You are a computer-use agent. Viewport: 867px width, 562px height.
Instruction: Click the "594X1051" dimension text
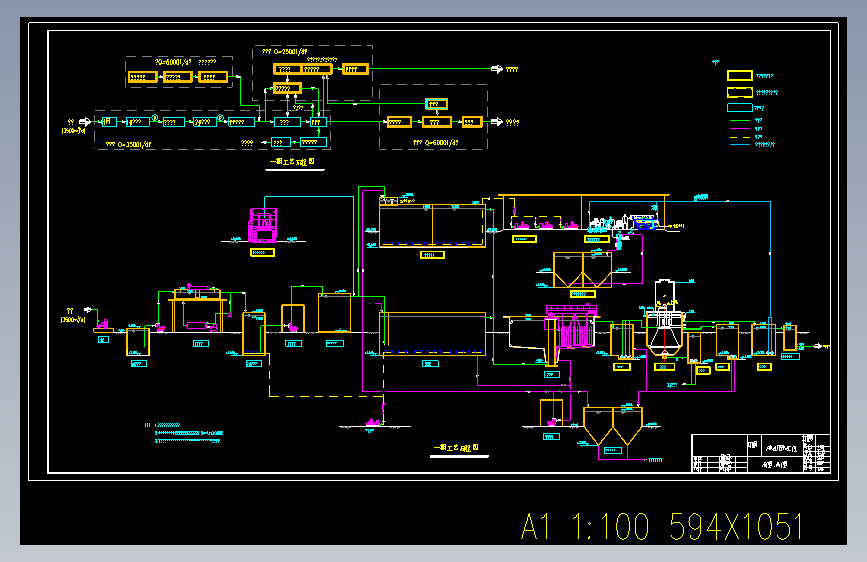[x=736, y=526]
